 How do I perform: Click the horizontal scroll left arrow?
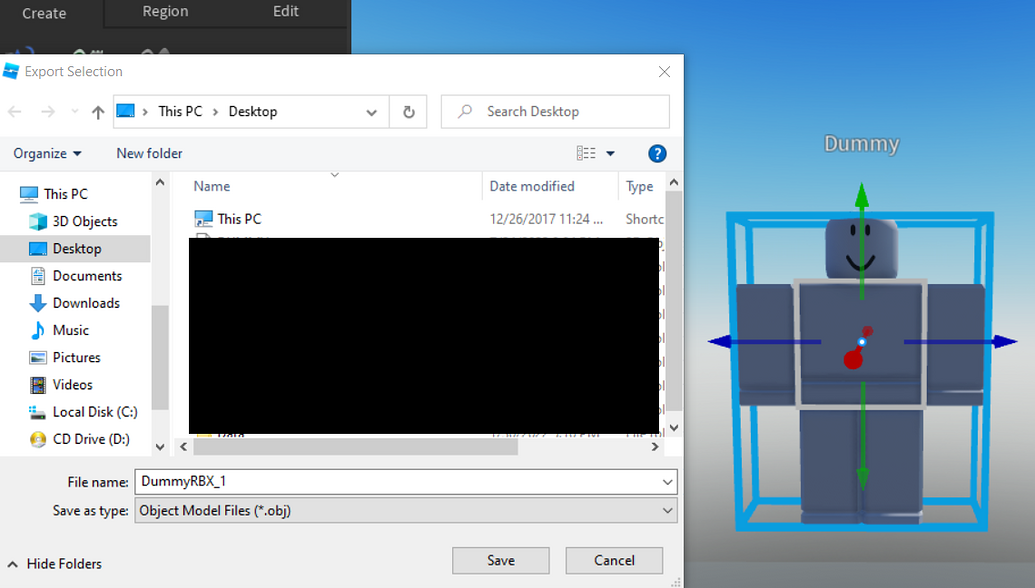pos(184,447)
